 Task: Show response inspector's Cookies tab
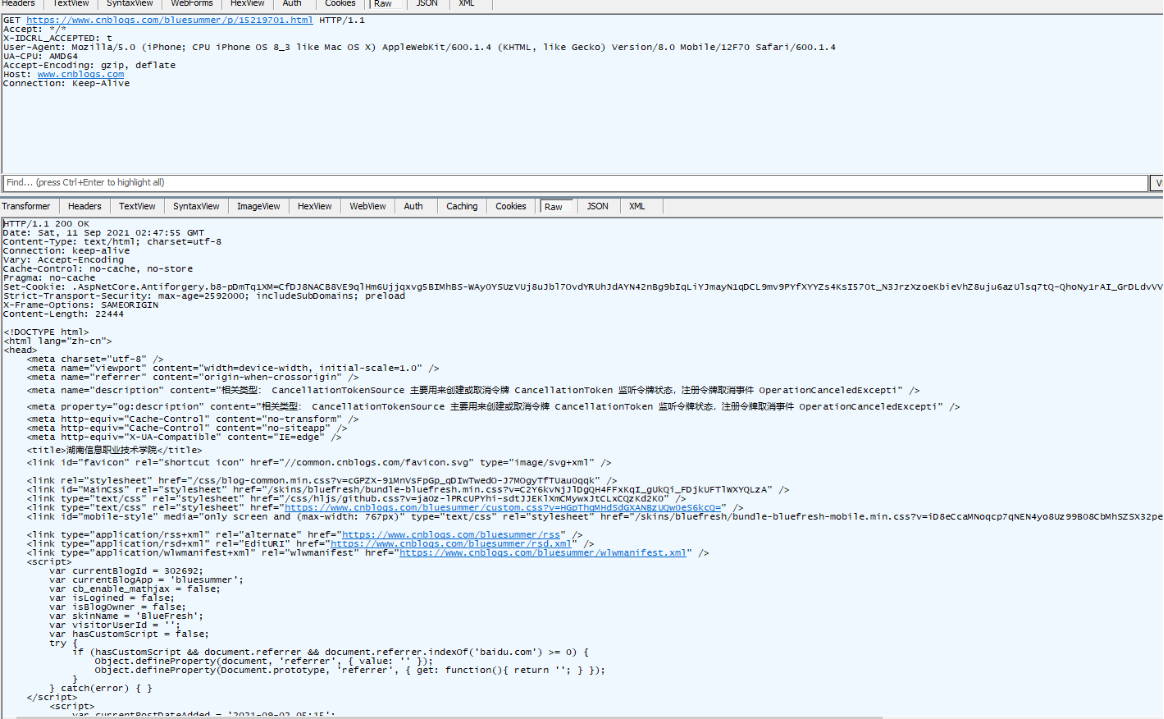click(x=511, y=206)
